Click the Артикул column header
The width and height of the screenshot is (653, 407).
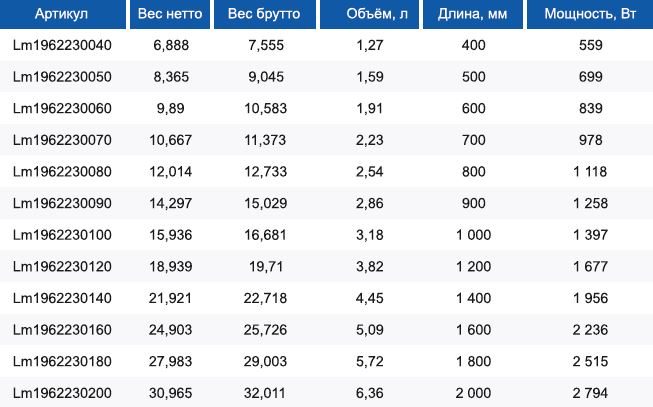click(x=62, y=14)
